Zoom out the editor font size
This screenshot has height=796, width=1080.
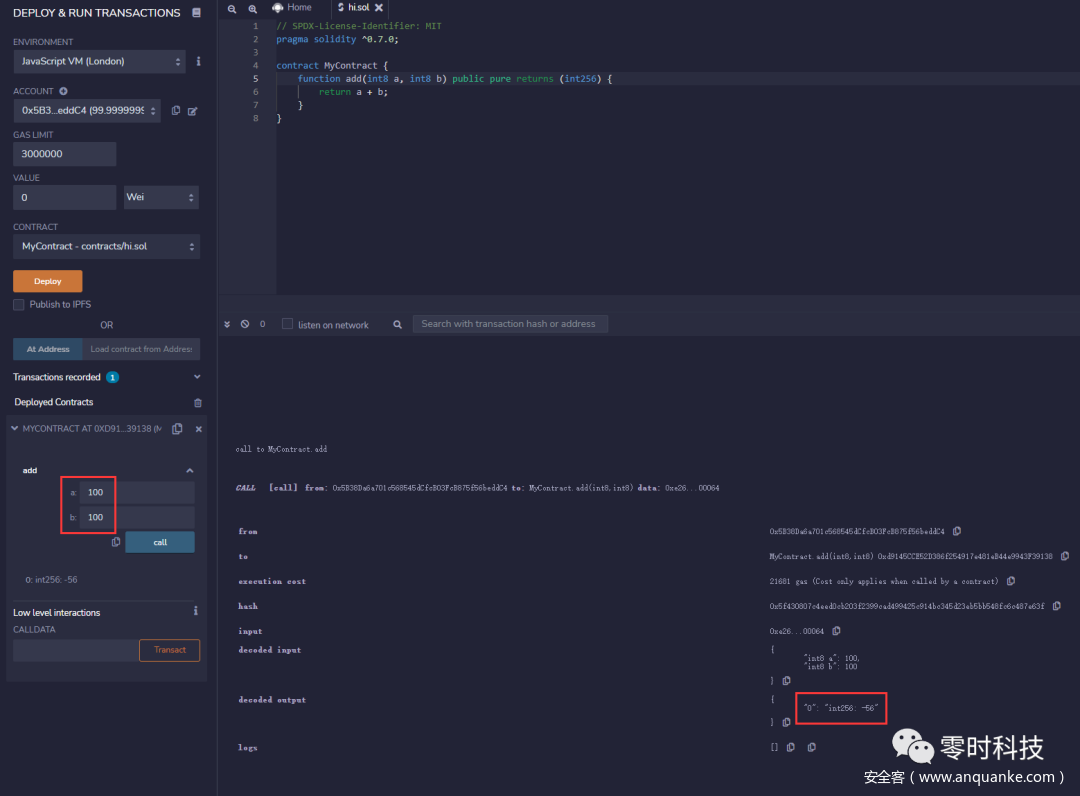tap(232, 8)
